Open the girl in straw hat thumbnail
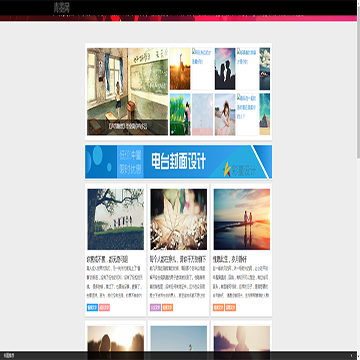The height and width of the screenshot is (360, 360). [225, 114]
